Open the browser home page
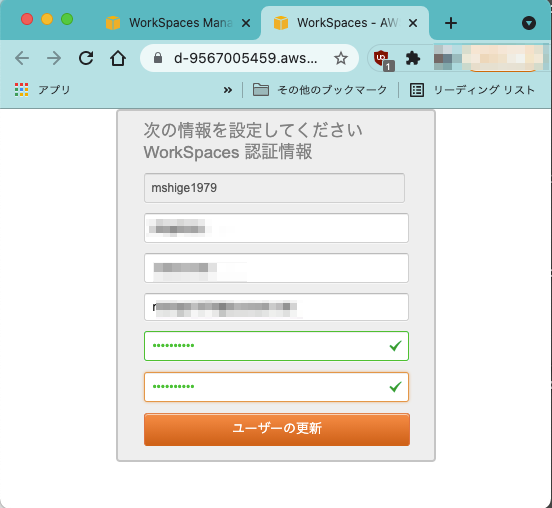Viewport: 552px width, 508px height. pyautogui.click(x=118, y=58)
